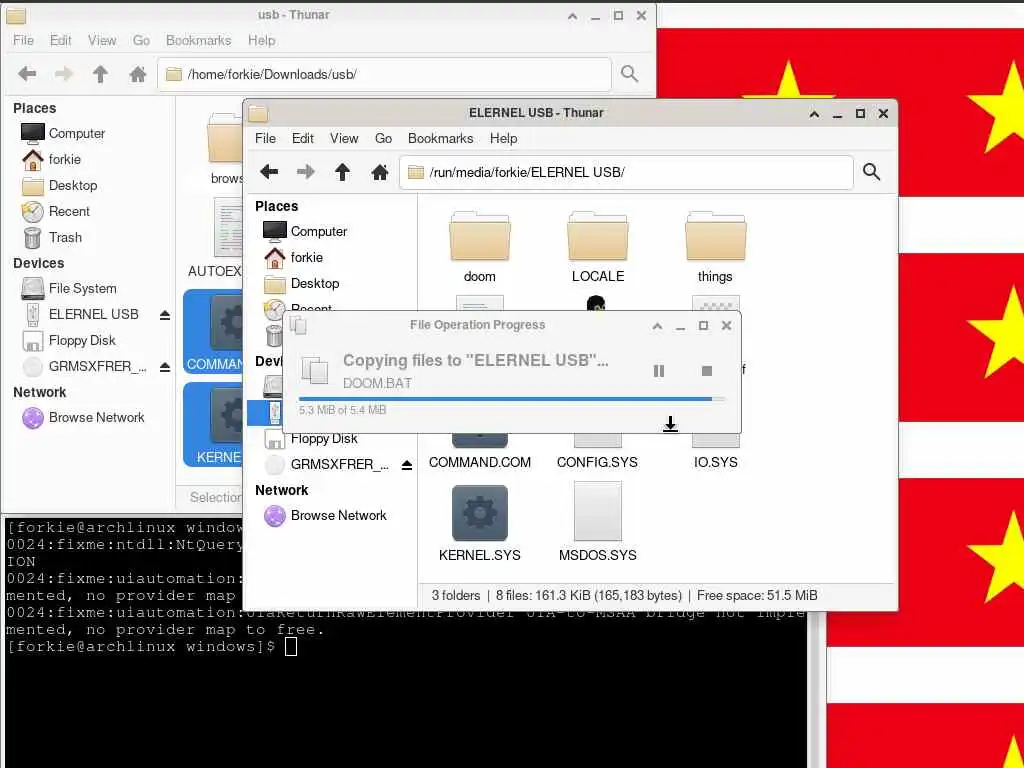Open Help menu in ELERNEL USB window

pyautogui.click(x=504, y=138)
